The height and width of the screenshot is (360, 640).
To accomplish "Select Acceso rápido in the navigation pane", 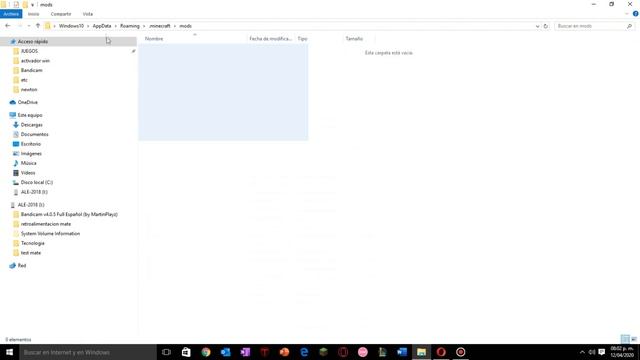I will click(33, 42).
